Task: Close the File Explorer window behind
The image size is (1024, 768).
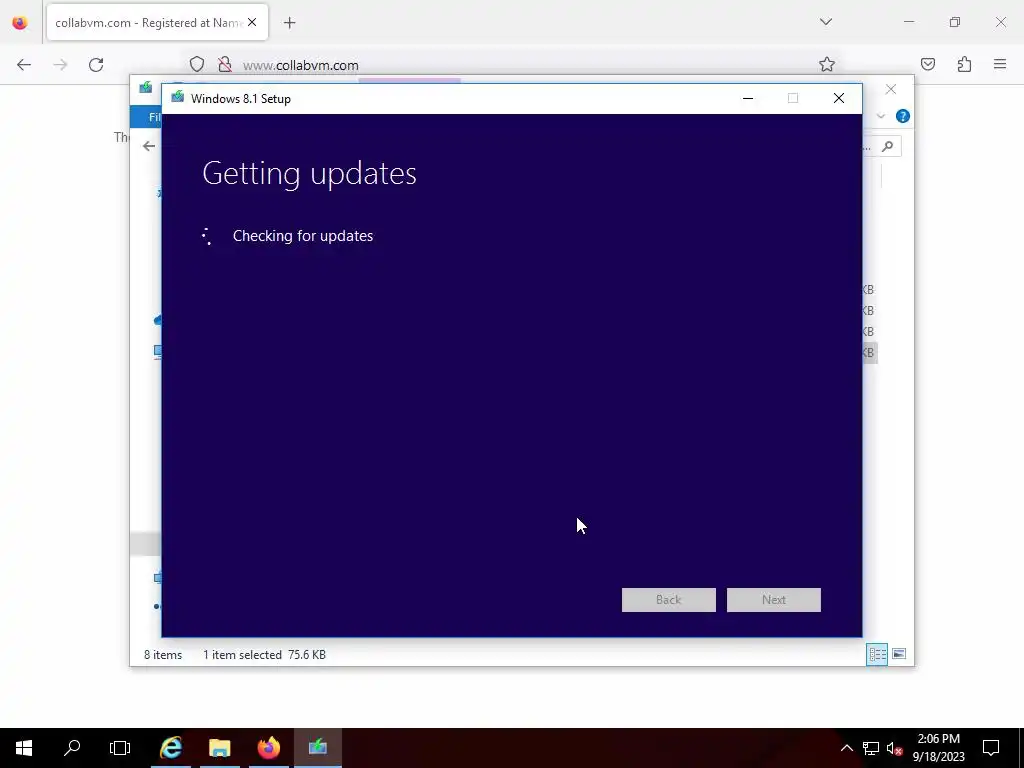Action: pos(891,89)
